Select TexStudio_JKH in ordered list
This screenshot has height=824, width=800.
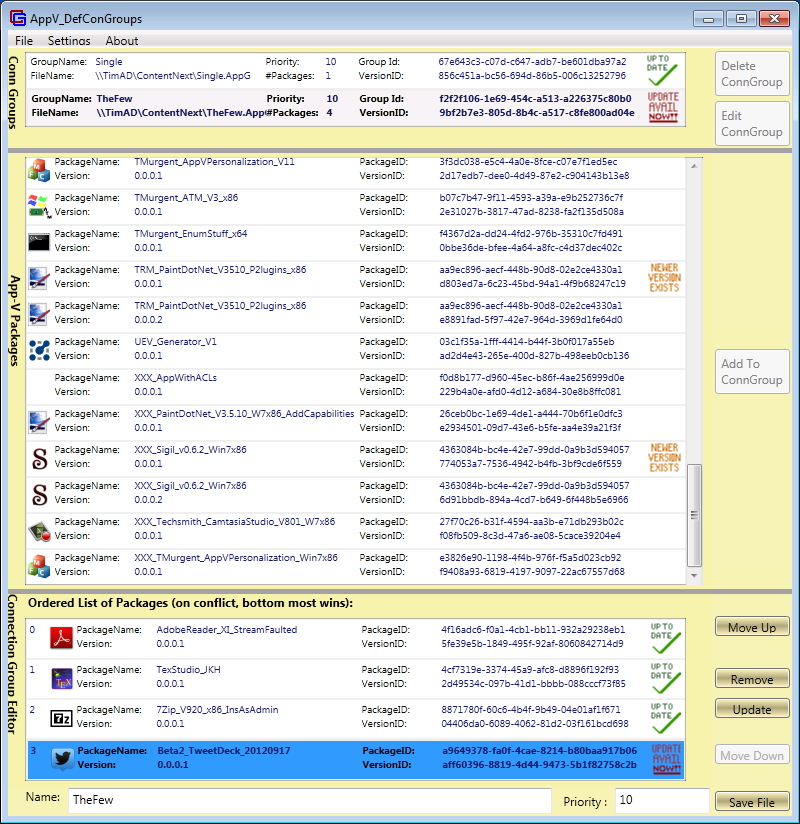click(356, 678)
